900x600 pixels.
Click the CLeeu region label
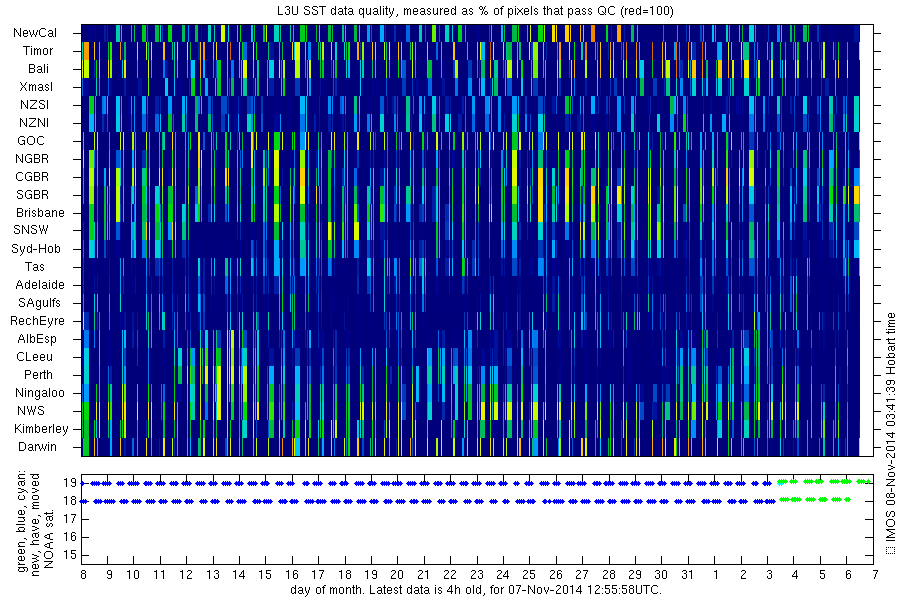point(34,357)
